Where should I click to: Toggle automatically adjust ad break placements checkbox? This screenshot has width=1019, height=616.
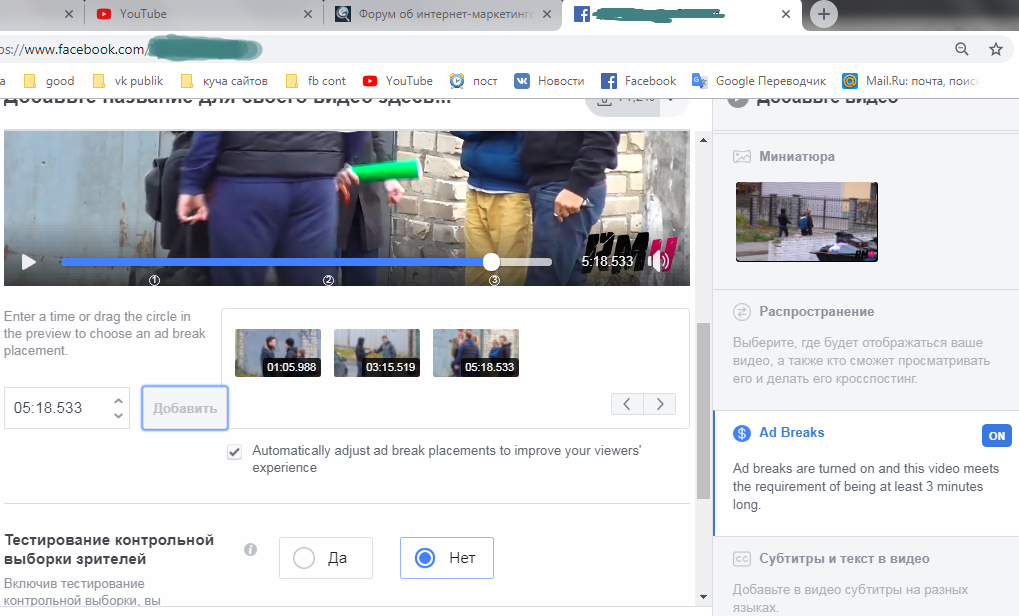pos(235,452)
